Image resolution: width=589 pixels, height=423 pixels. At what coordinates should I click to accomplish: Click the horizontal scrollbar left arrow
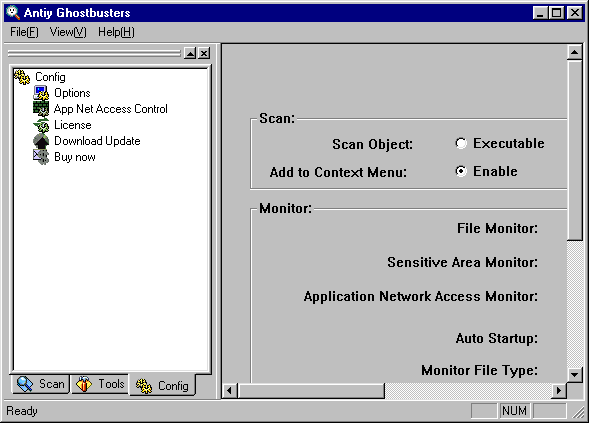(230, 391)
